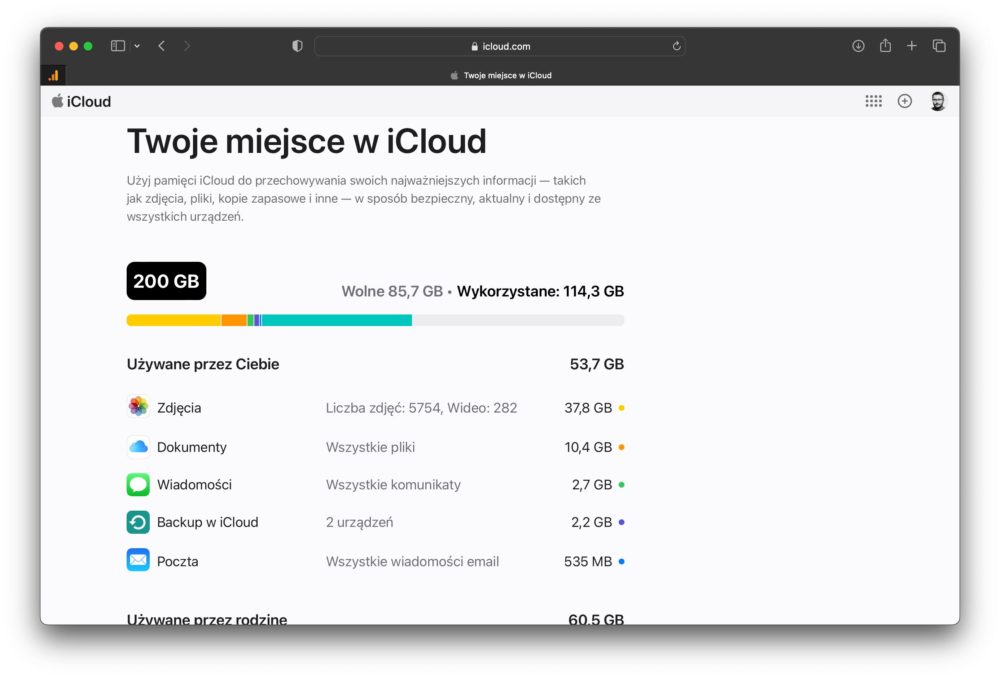1000x678 pixels.
Task: Click 'Liczba zdjęć: 5754, Wideo: 282' text
Action: pos(422,408)
